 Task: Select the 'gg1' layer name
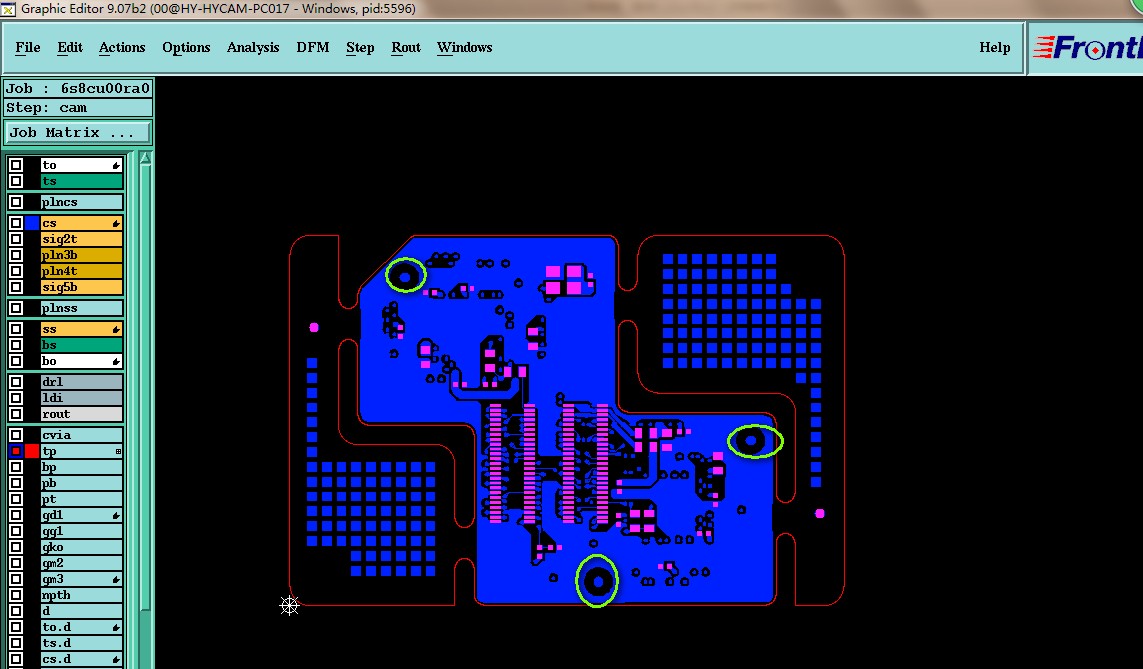pyautogui.click(x=81, y=532)
